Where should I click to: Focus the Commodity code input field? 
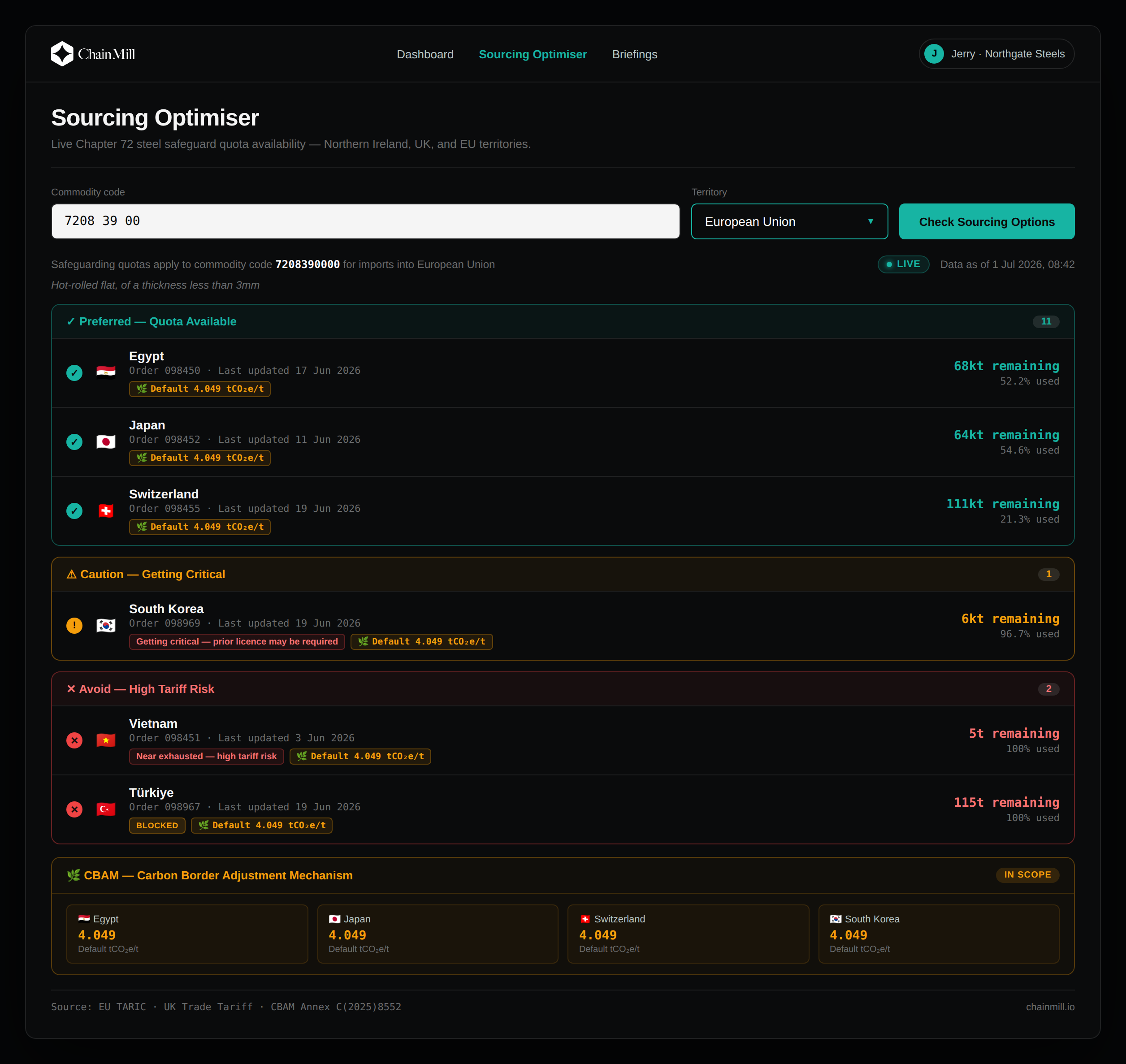pos(366,221)
